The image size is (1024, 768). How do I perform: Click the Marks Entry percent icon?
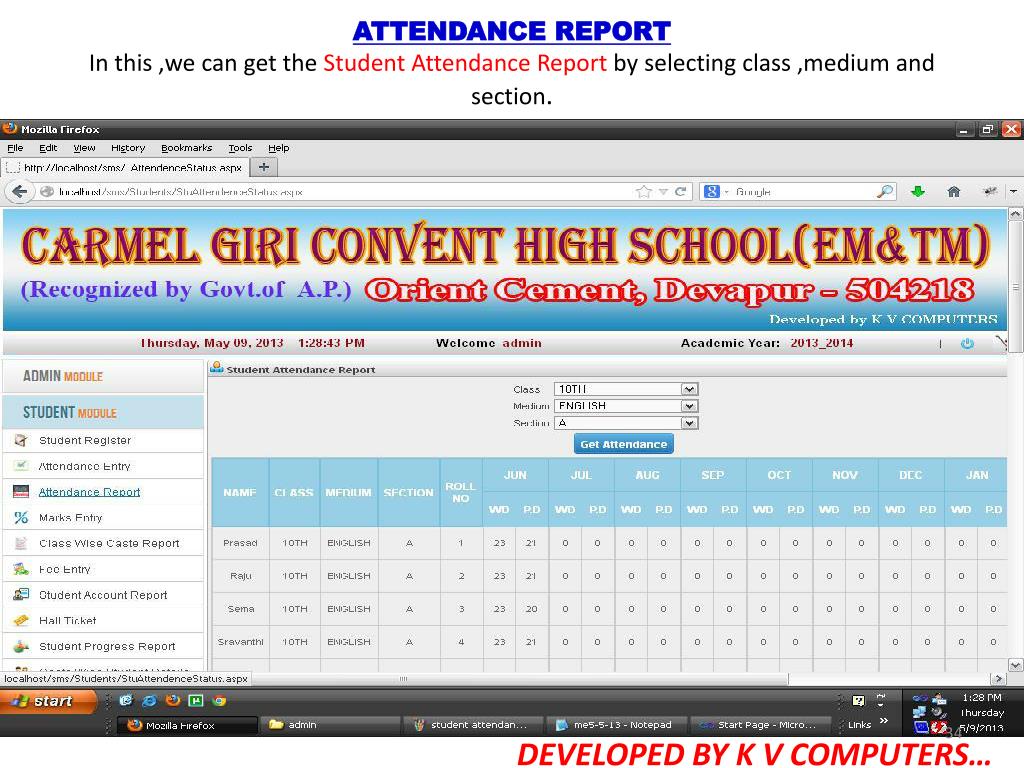click(21, 517)
